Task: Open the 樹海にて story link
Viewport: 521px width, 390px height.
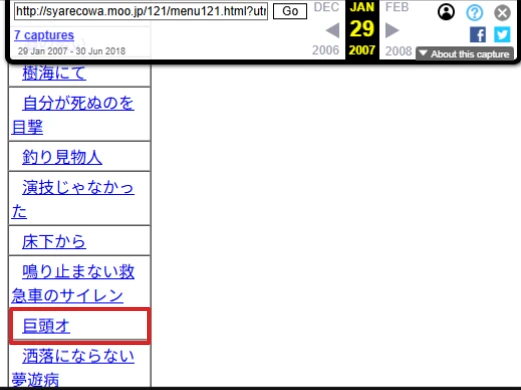Action: [54, 73]
